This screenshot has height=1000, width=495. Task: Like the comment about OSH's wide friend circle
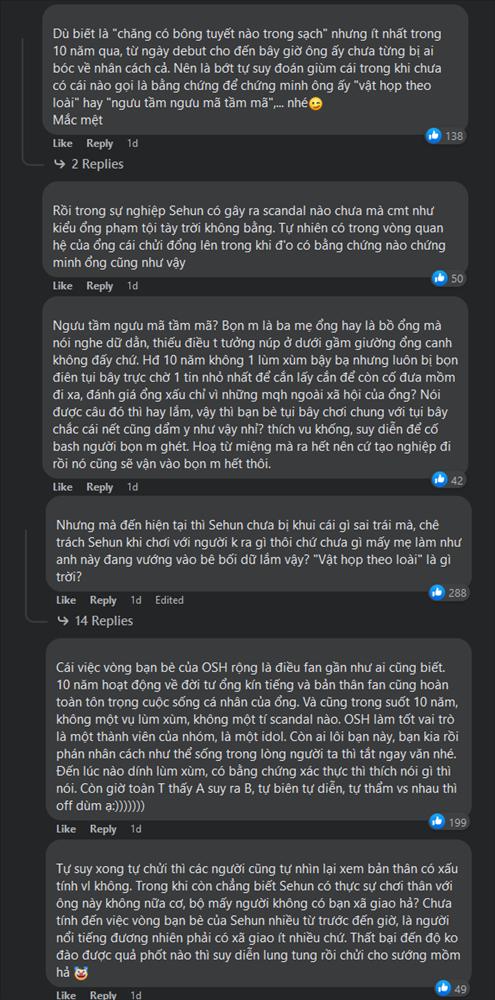point(65,829)
